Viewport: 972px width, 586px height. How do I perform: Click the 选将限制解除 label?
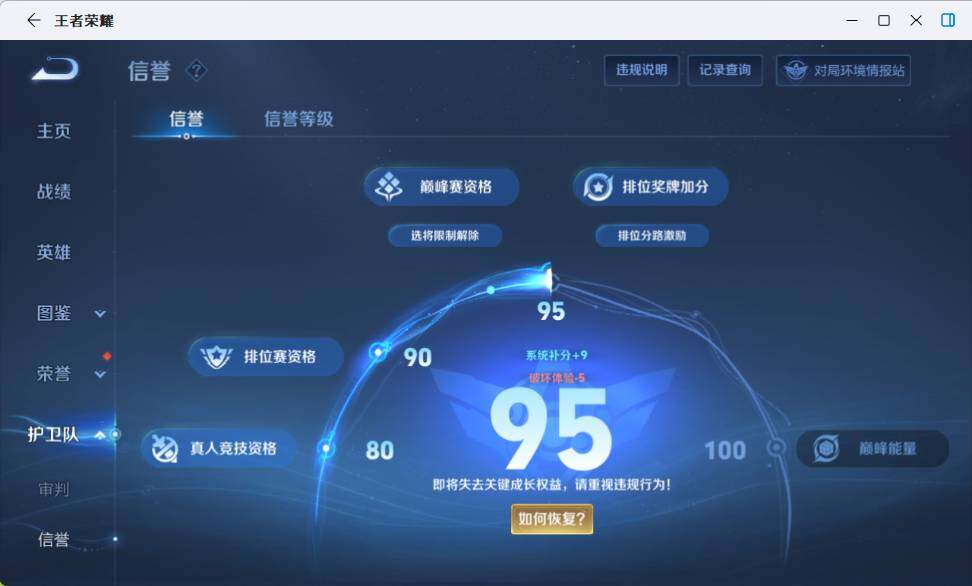point(445,236)
